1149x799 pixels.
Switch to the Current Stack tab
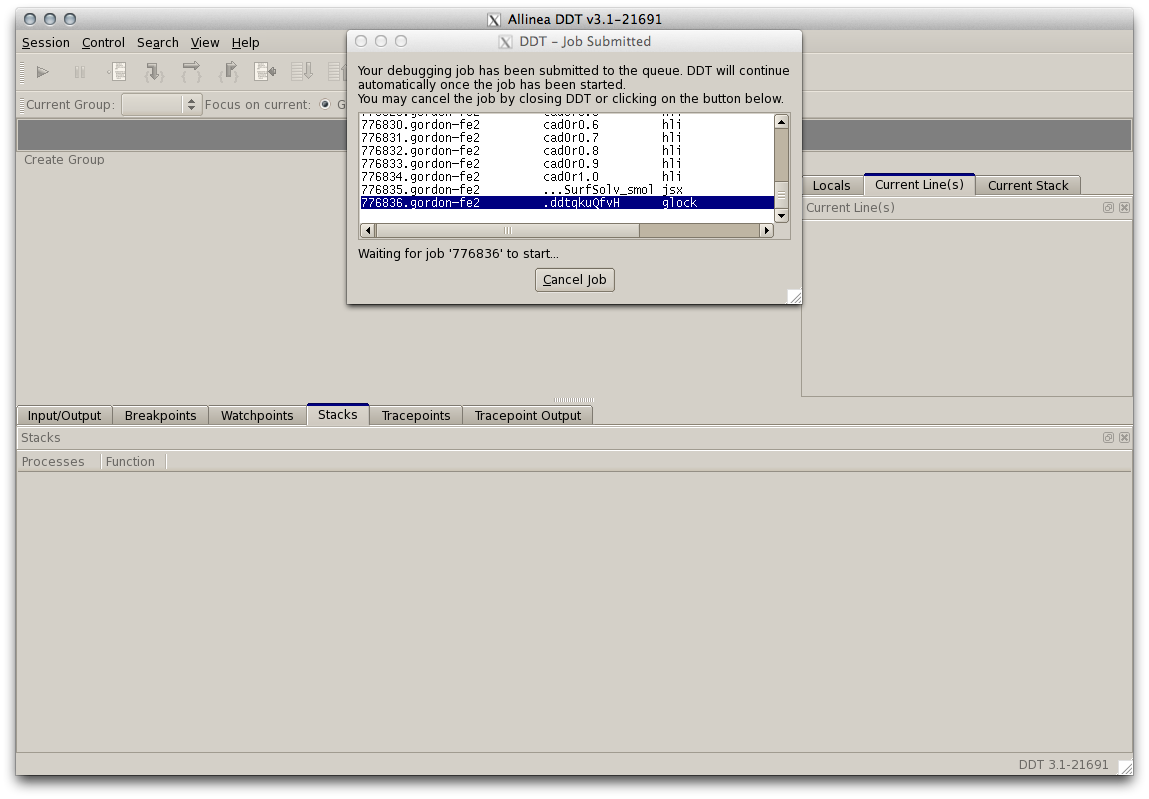pos(1028,185)
